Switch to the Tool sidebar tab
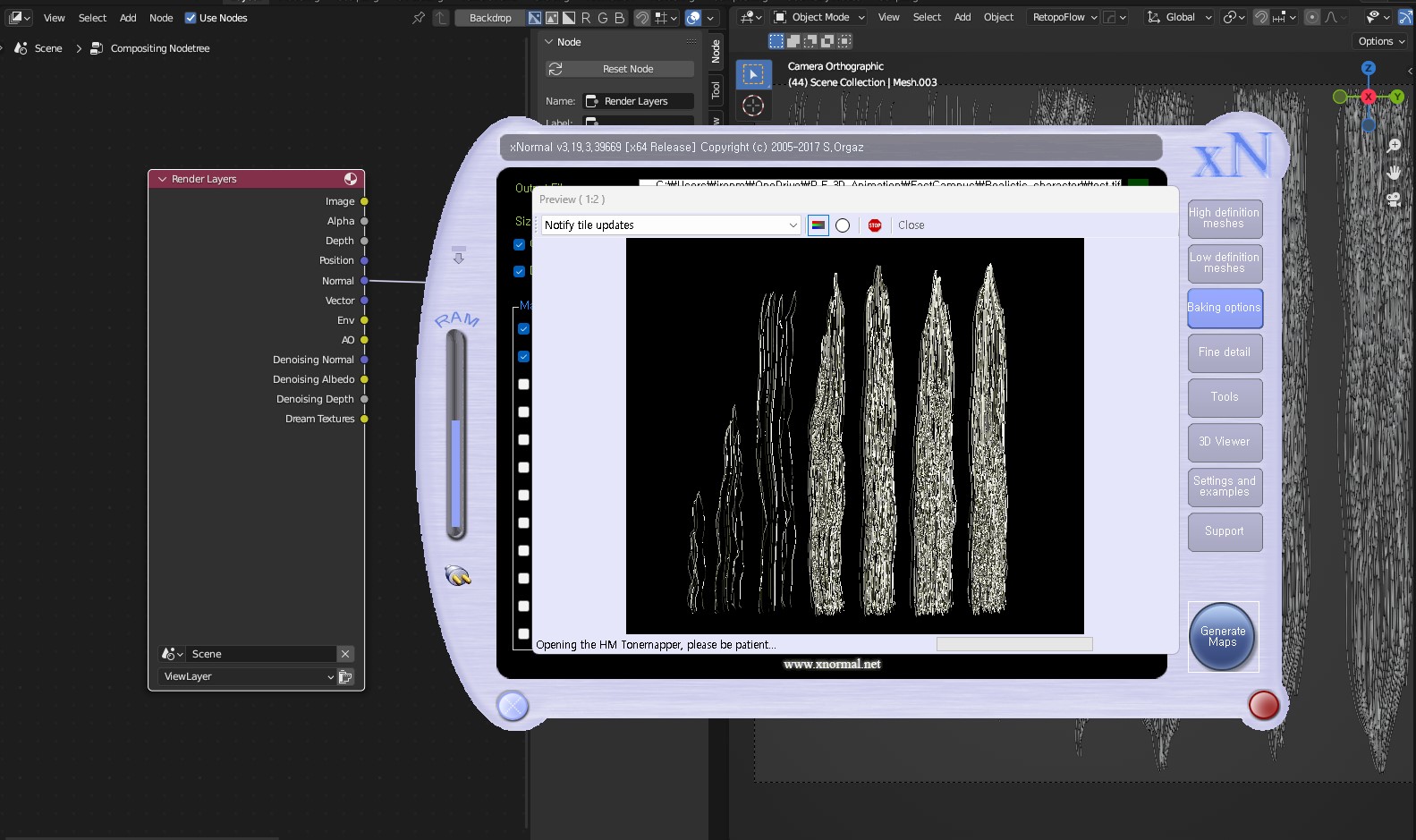The width and height of the screenshot is (1416, 840). pyautogui.click(x=716, y=89)
